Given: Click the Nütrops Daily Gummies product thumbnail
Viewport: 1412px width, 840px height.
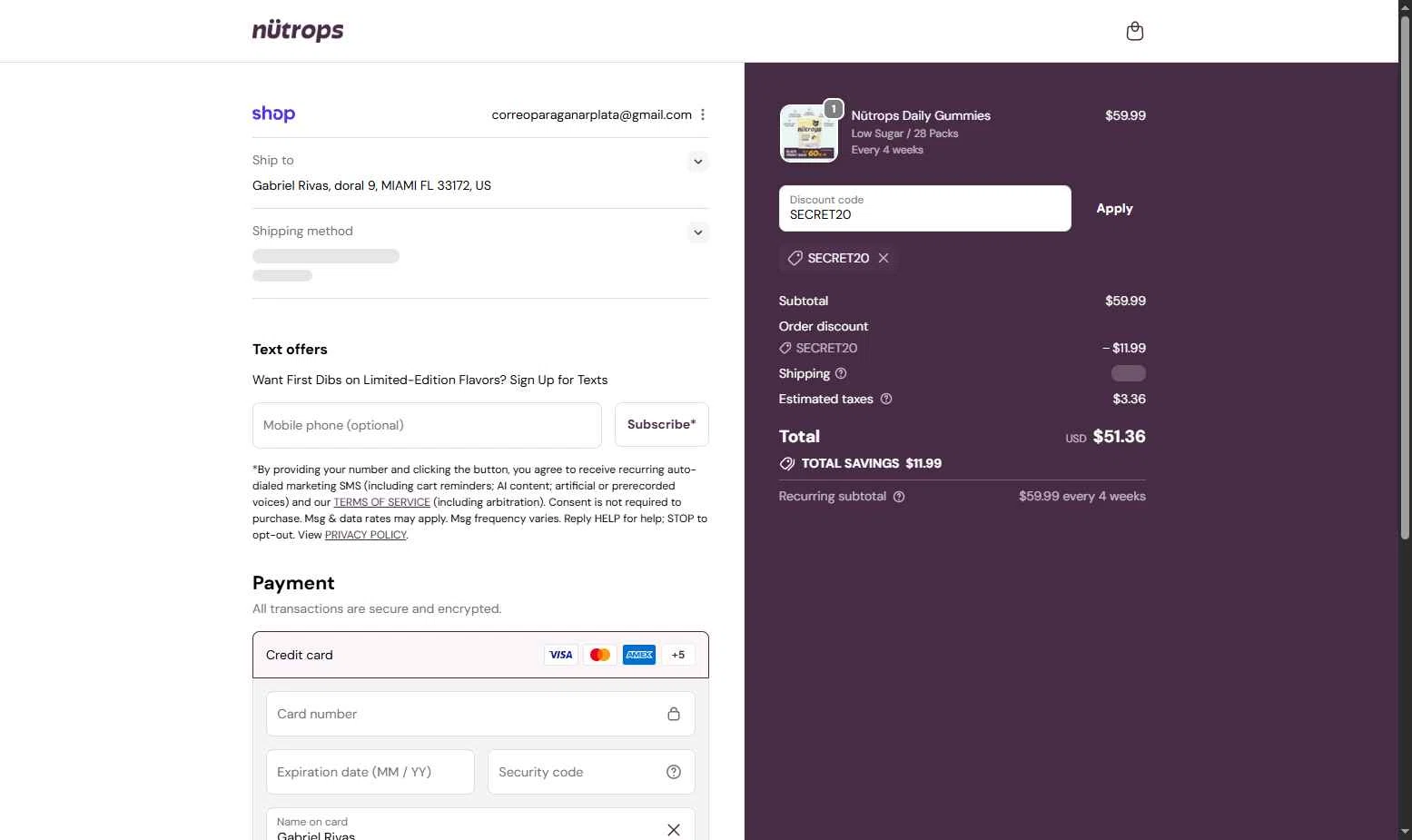Looking at the screenshot, I should [x=809, y=133].
